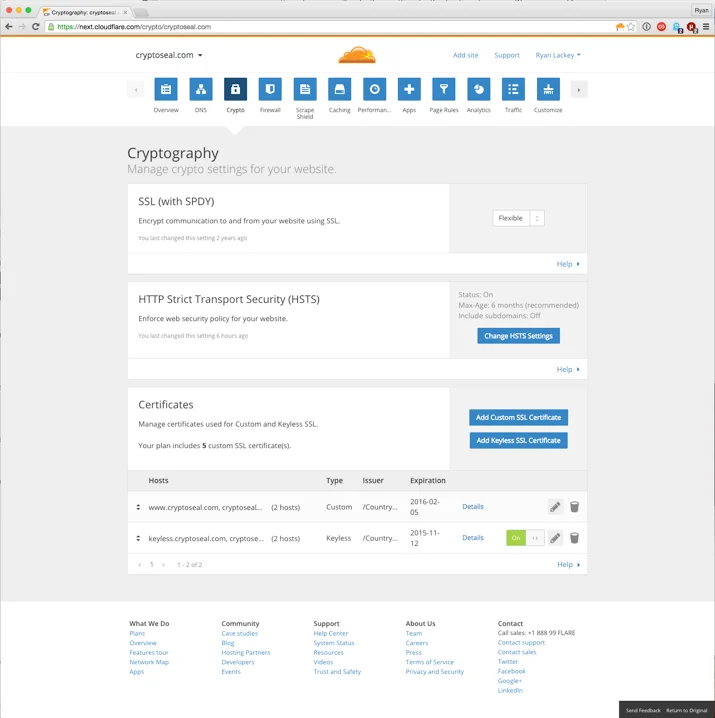Click Add Custom SSL Certificate button
The width and height of the screenshot is (715, 718).
pyautogui.click(x=519, y=417)
